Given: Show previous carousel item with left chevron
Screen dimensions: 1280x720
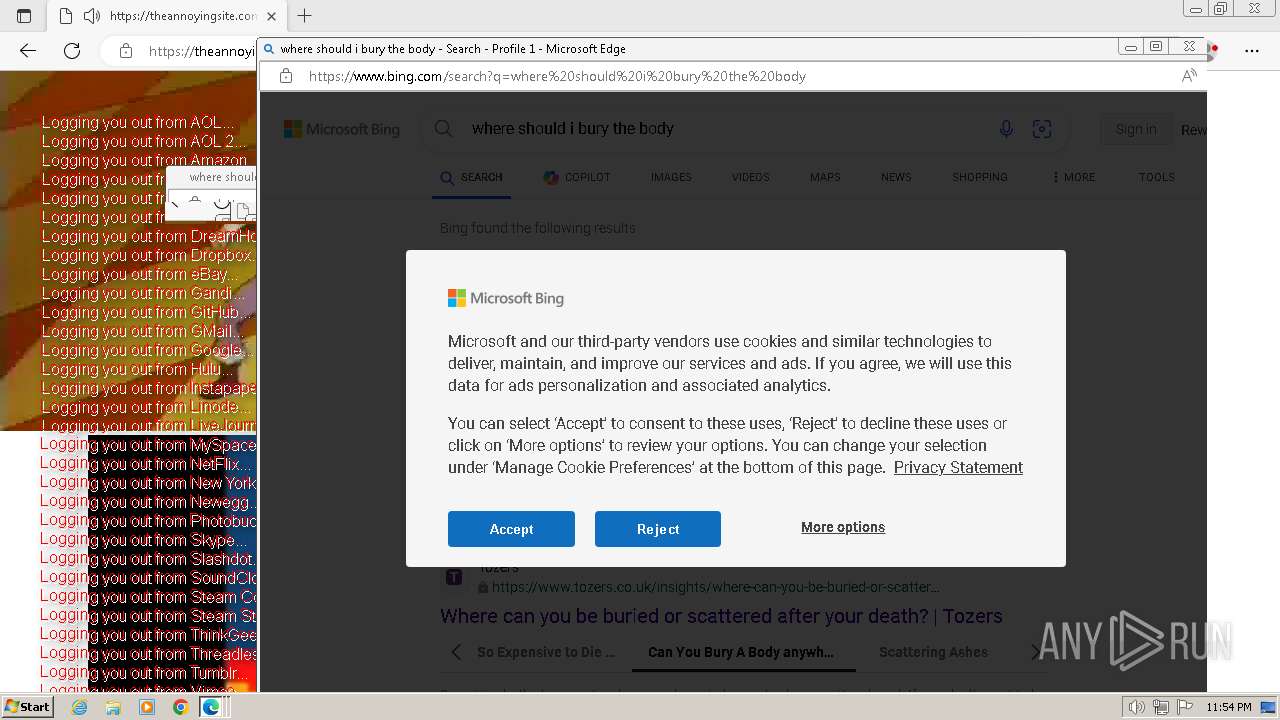Looking at the screenshot, I should pyautogui.click(x=456, y=652).
